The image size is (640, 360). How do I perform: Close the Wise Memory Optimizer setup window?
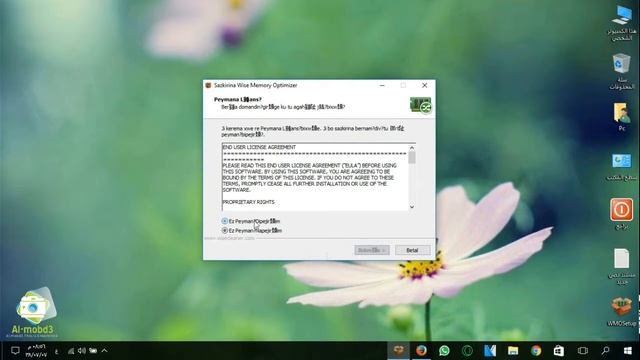click(424, 85)
